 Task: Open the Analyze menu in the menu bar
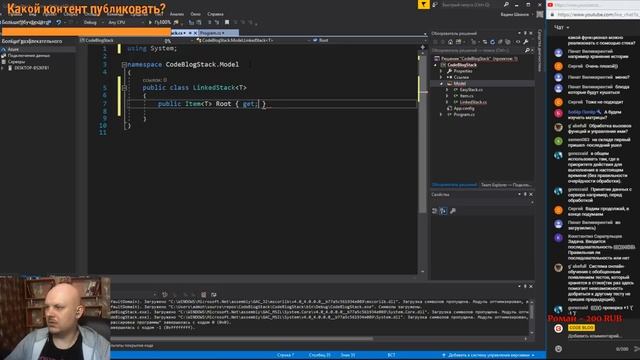click(176, 14)
